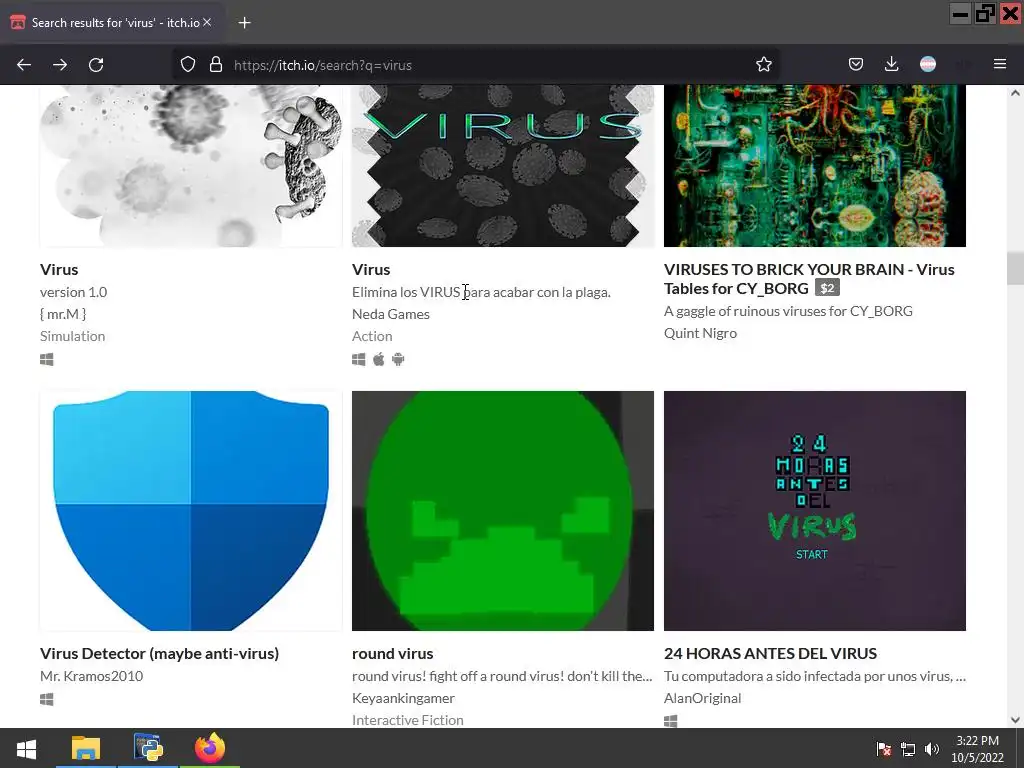The image size is (1024, 768).
Task: Click 'round virus! fight off' description text
Action: click(x=502, y=676)
